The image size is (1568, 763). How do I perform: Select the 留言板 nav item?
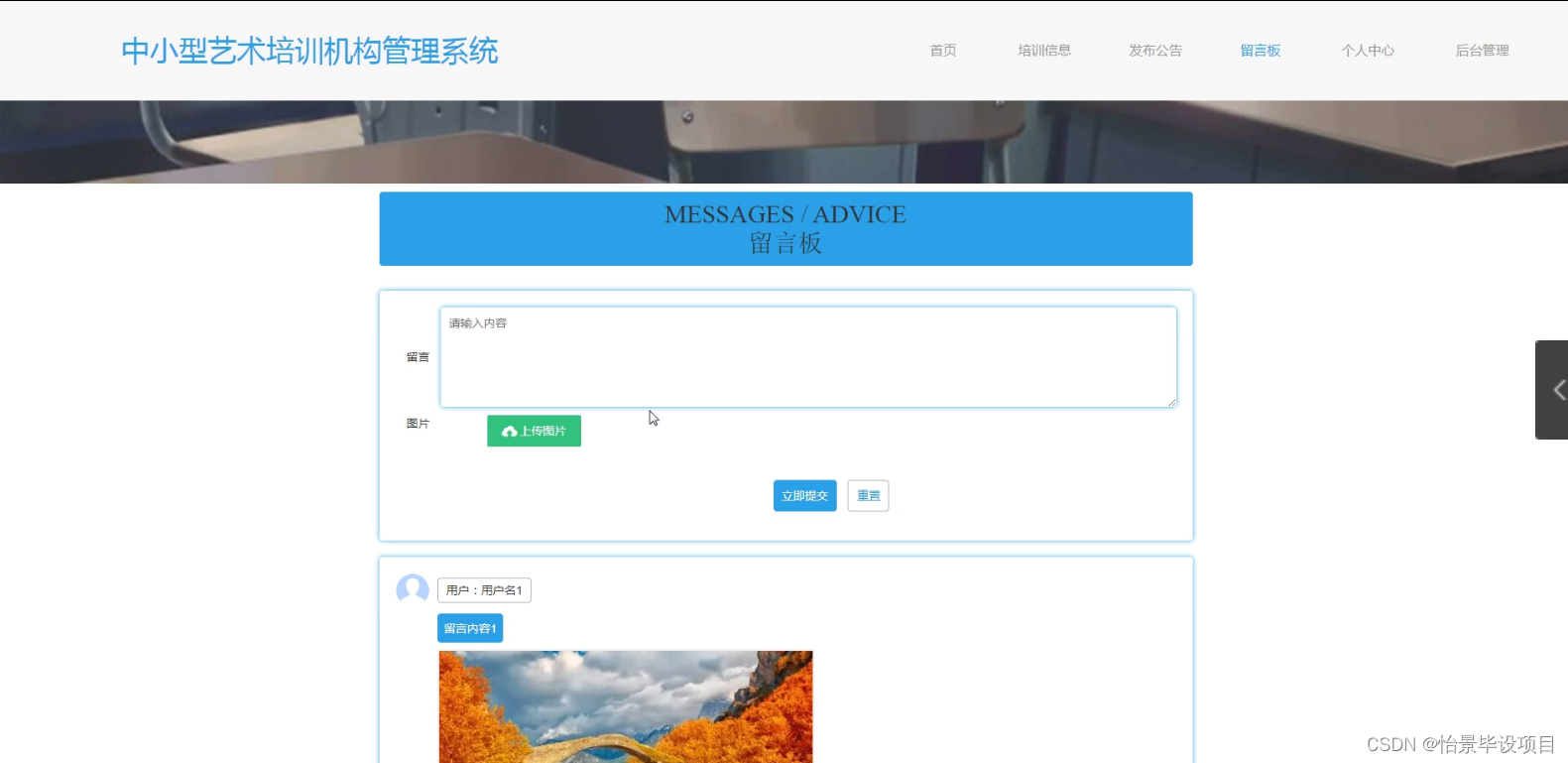click(x=1261, y=51)
